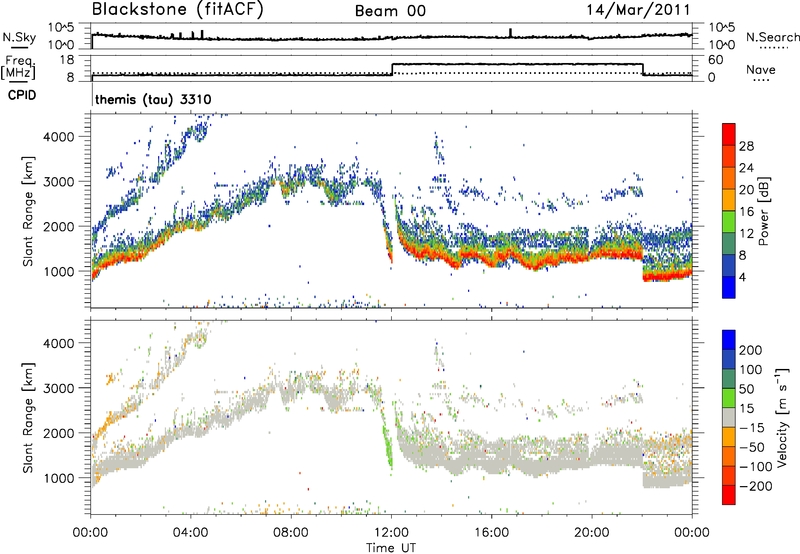Click the 'Nave' legend label

click(761, 69)
